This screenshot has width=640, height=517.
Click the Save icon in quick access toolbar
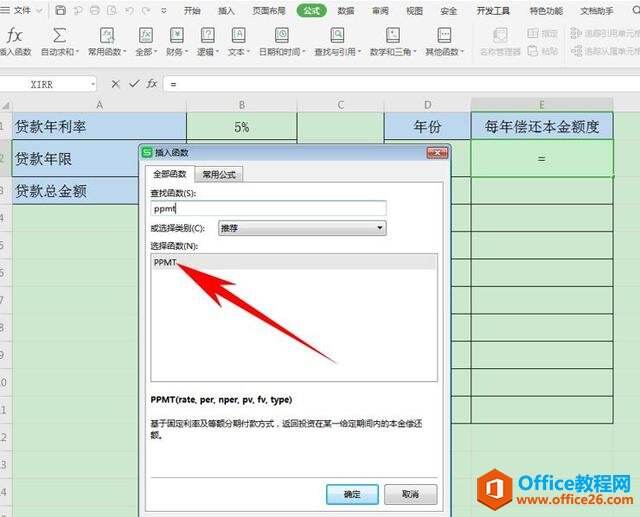pyautogui.click(x=60, y=10)
